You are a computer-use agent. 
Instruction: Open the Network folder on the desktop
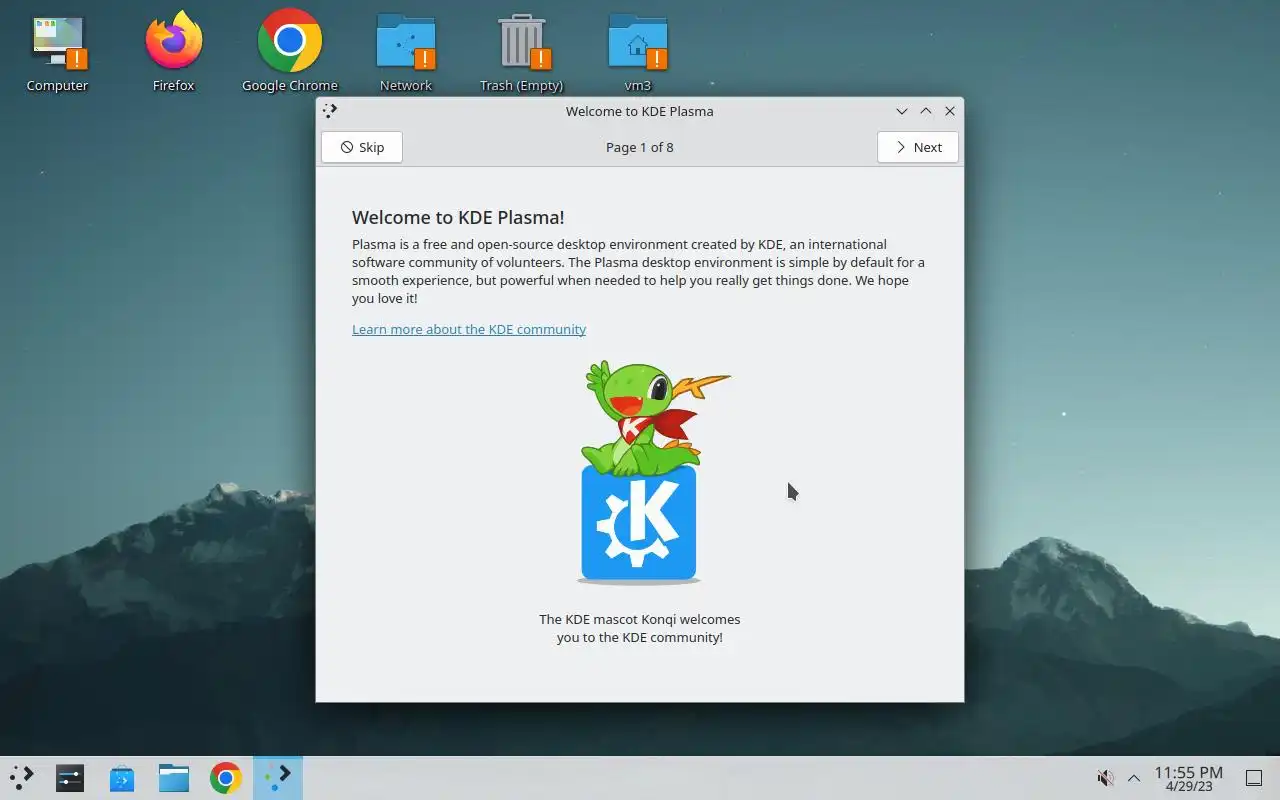click(x=406, y=54)
